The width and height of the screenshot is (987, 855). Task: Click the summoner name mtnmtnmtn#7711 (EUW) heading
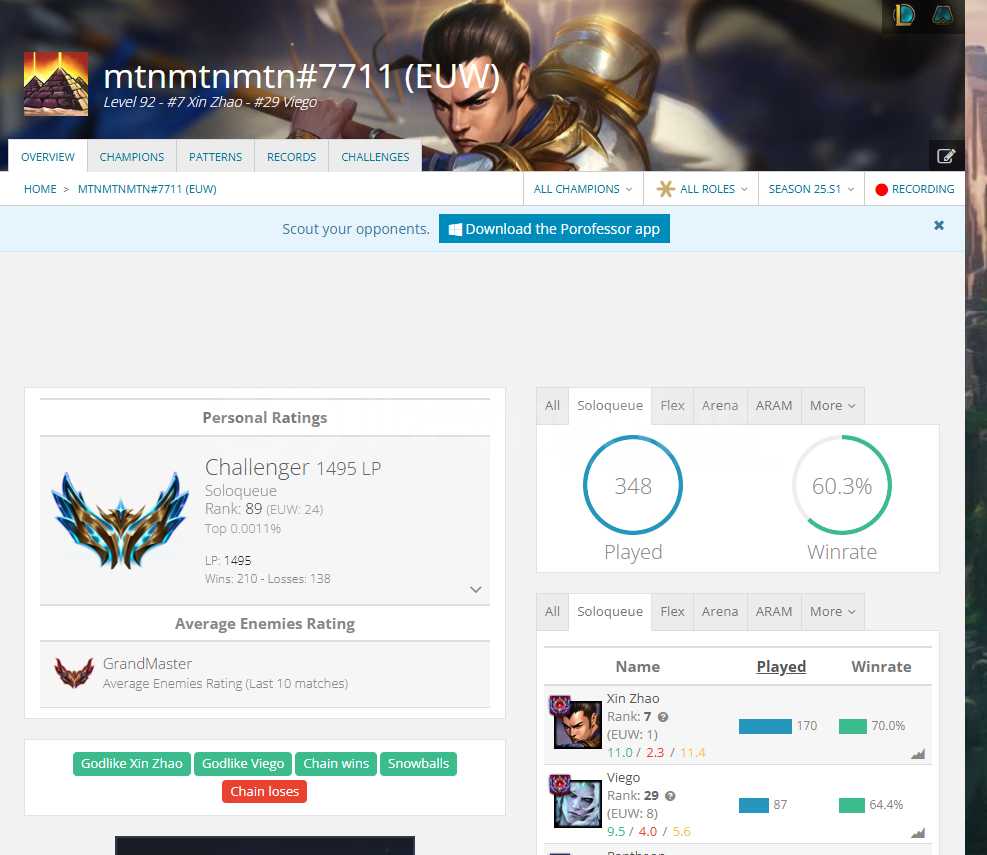pos(302,76)
